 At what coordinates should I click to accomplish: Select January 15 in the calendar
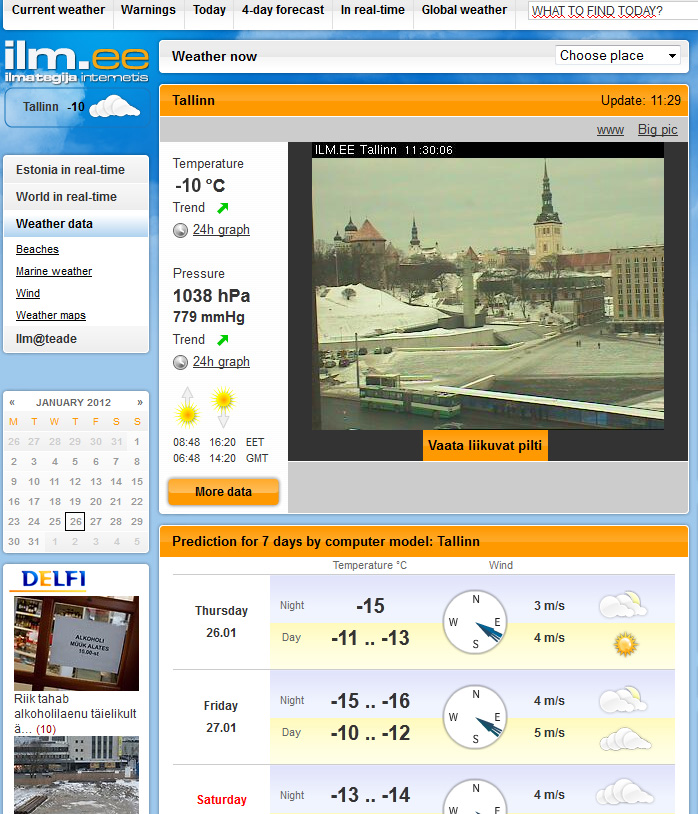(x=137, y=482)
